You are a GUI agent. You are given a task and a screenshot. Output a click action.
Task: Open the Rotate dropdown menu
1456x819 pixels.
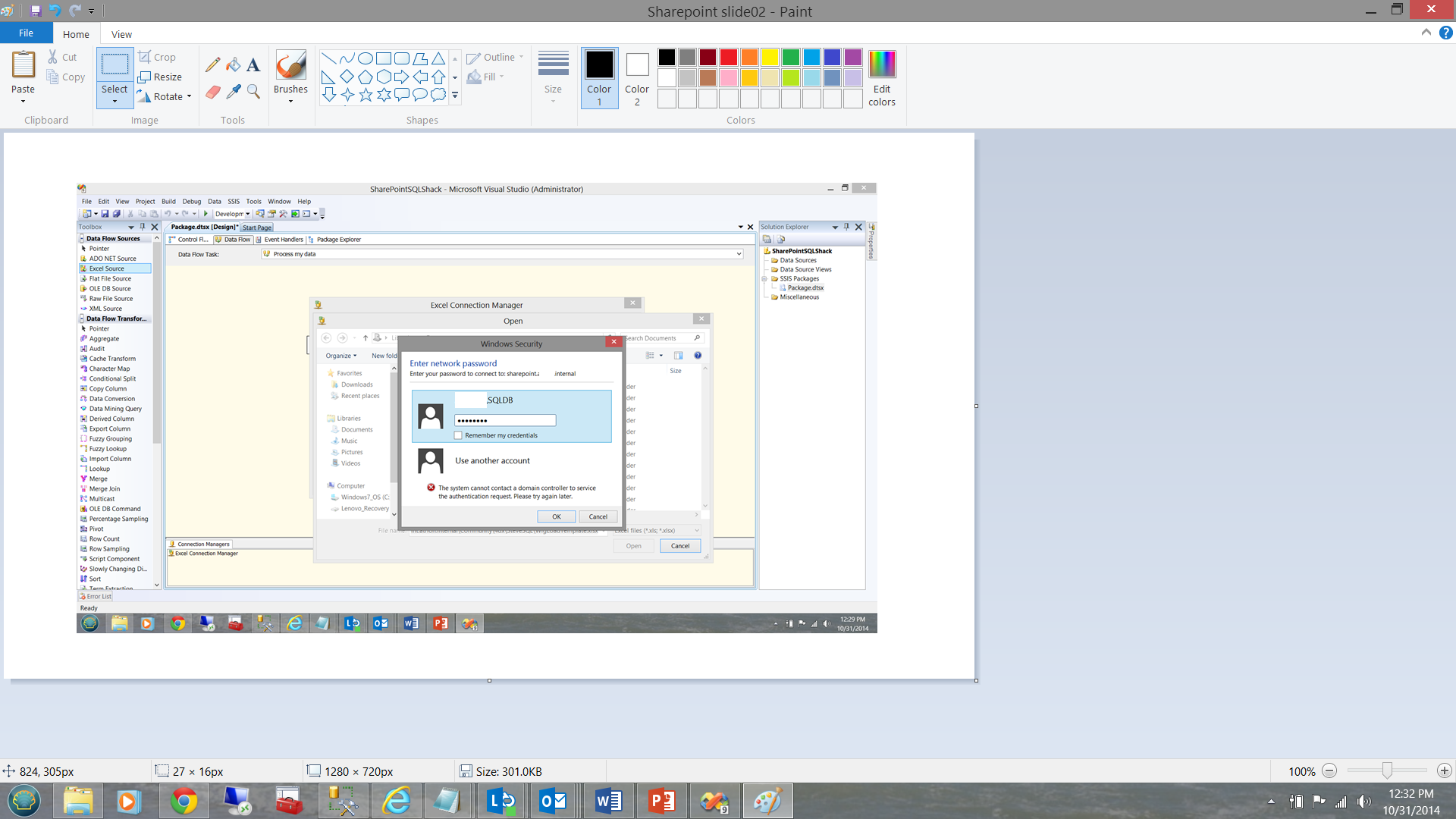tap(189, 96)
